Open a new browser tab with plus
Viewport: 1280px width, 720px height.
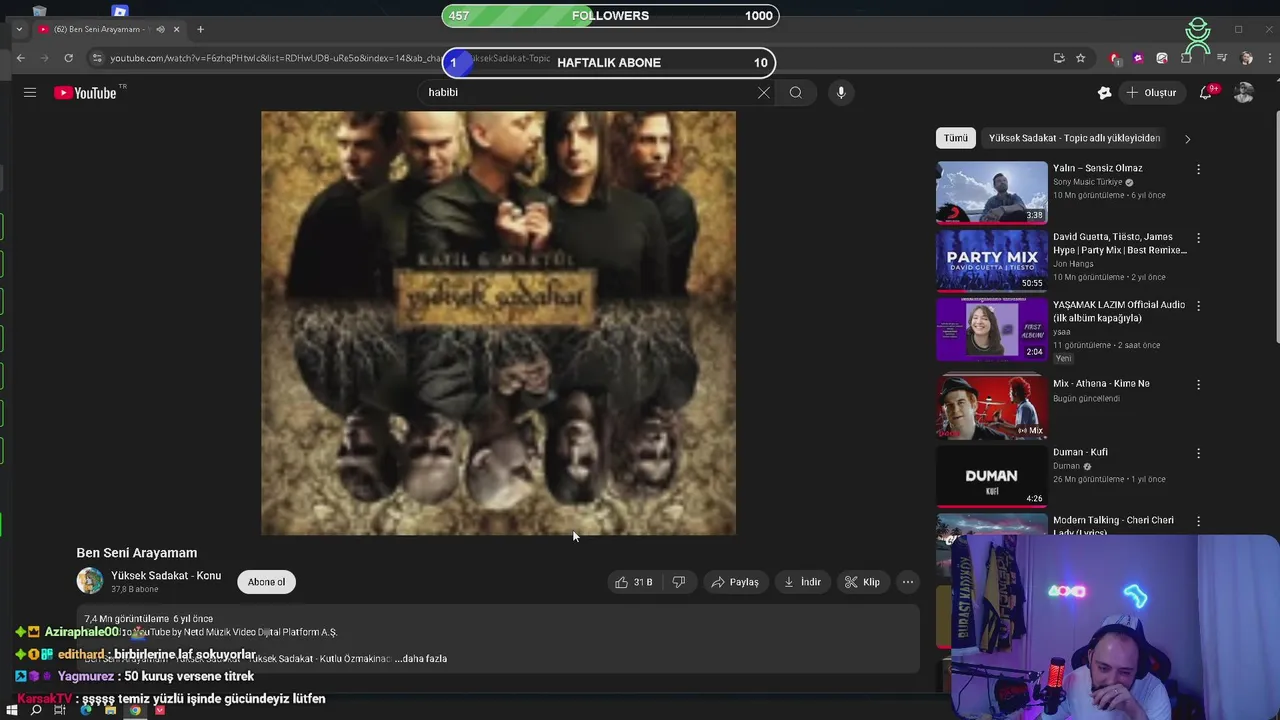(200, 29)
